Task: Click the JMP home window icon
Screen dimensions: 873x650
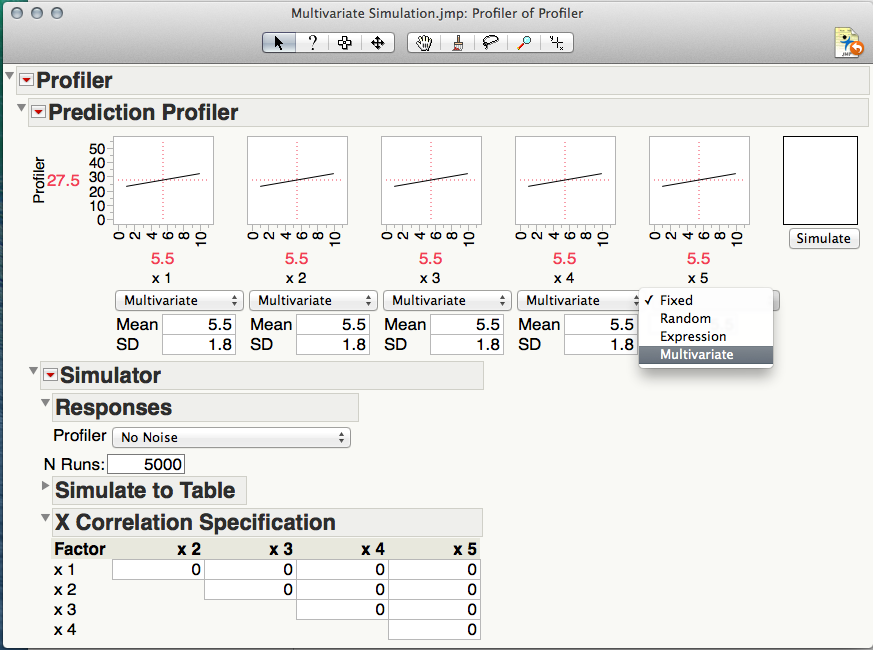Action: pos(849,43)
